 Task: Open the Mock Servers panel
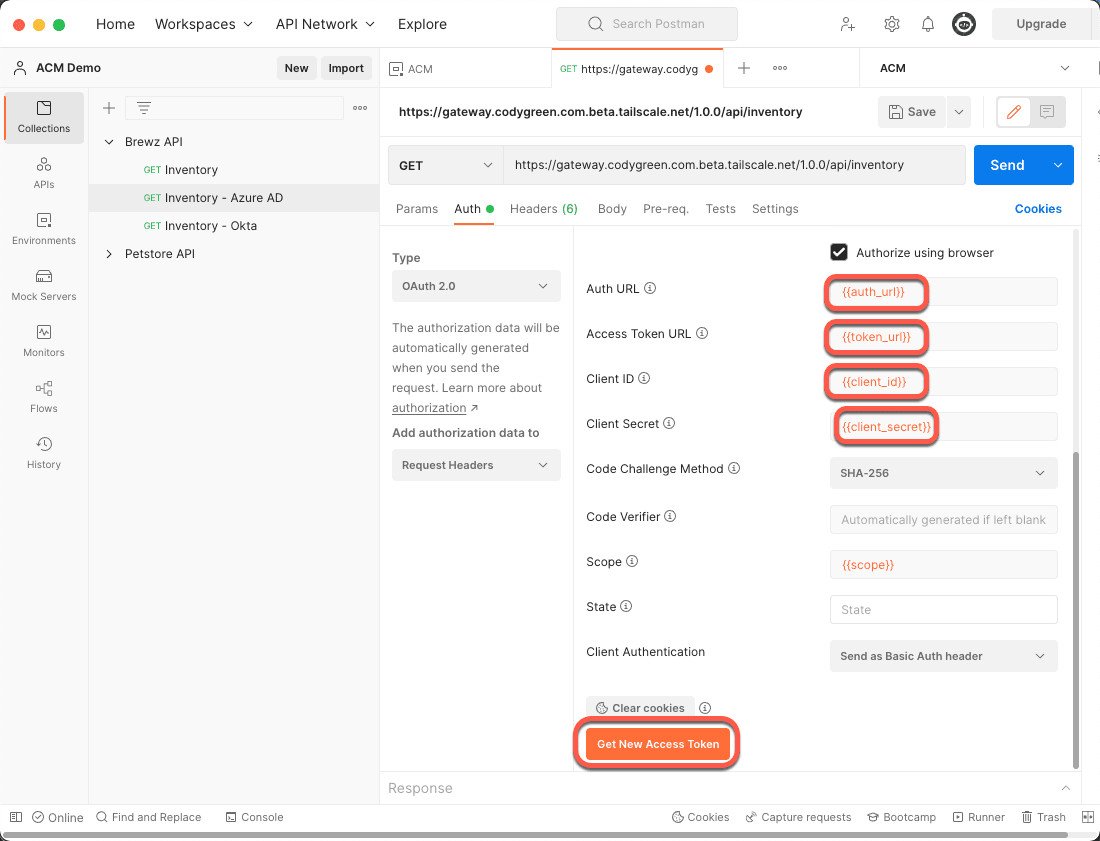[43, 287]
